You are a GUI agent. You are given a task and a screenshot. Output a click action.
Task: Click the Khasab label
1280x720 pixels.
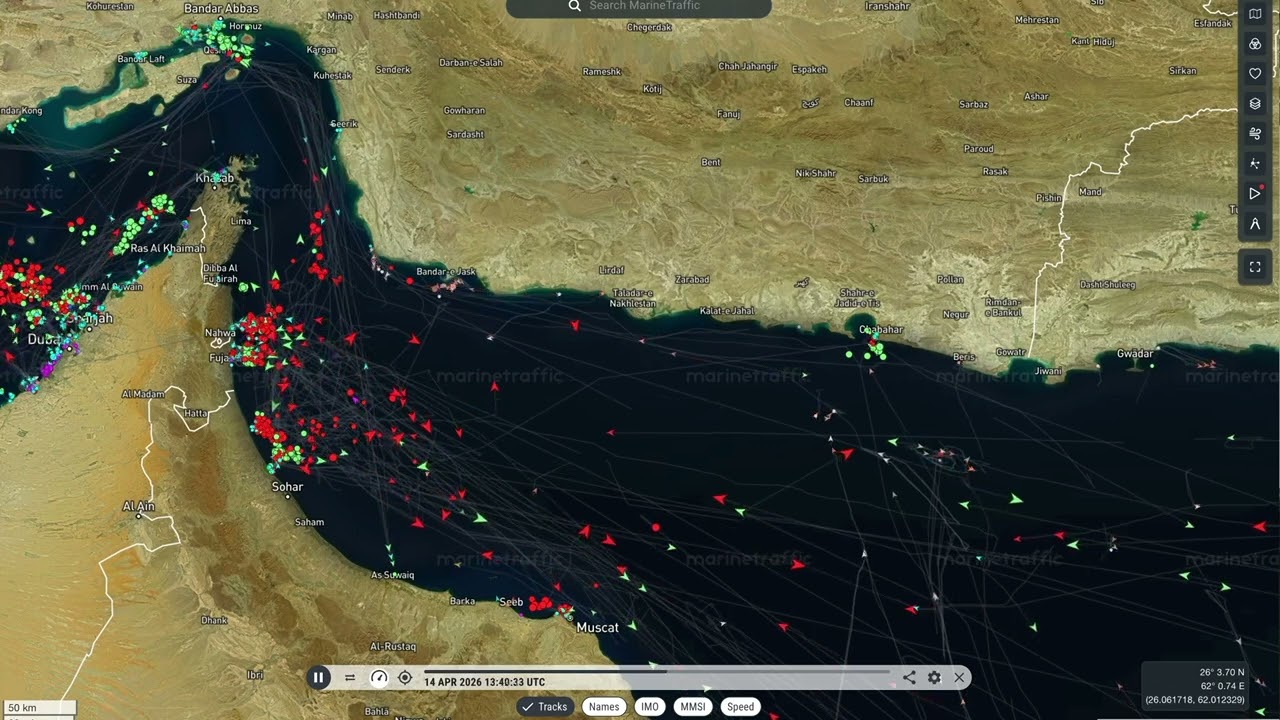pos(215,179)
